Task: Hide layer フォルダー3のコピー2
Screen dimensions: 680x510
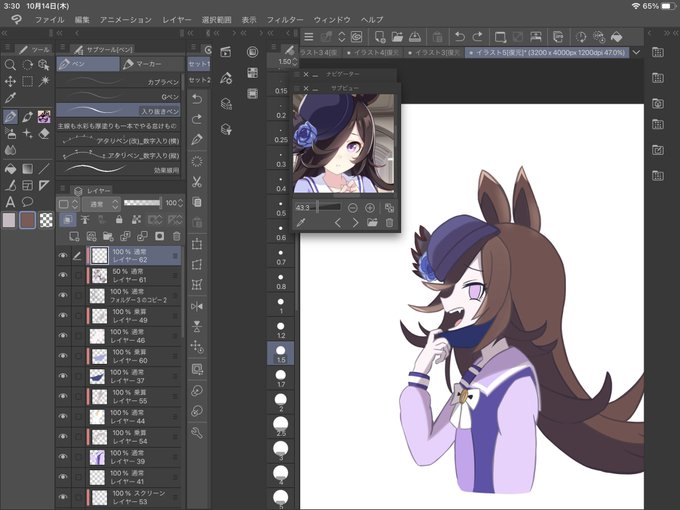Action: point(63,295)
